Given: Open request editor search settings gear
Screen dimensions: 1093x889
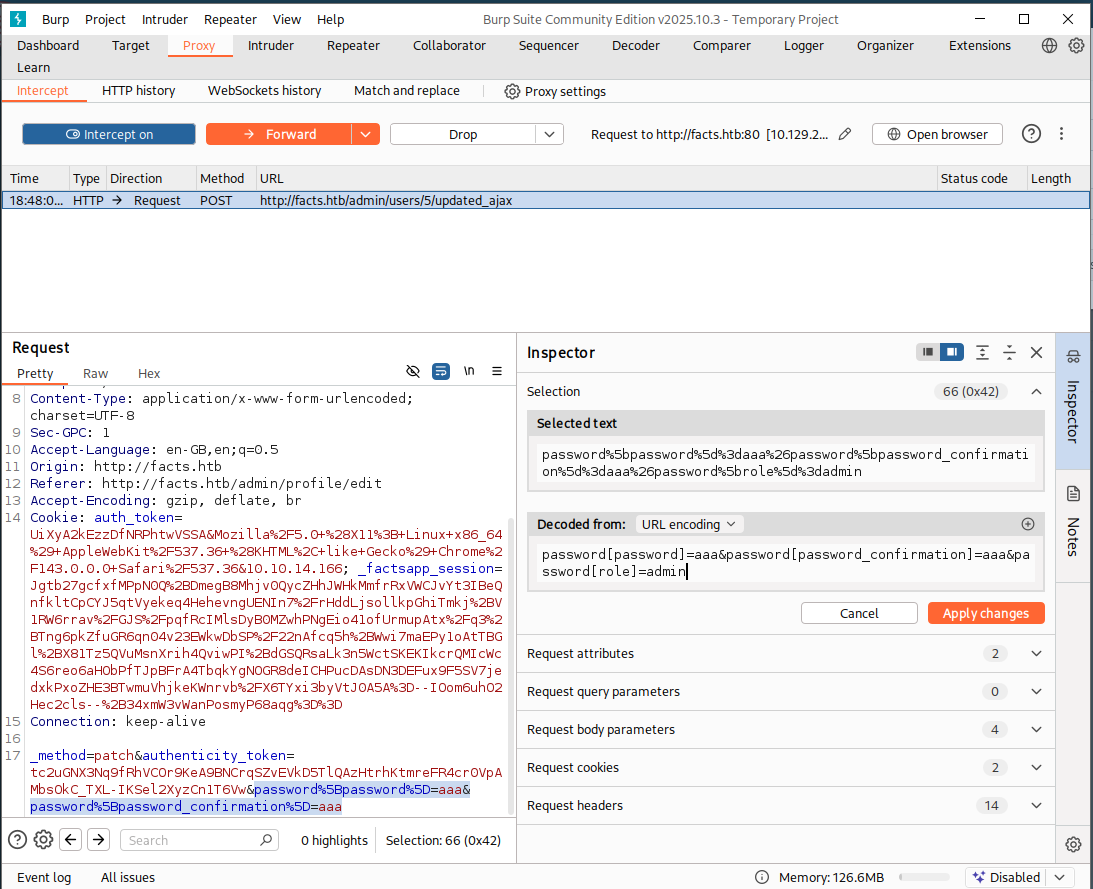Looking at the screenshot, I should click(43, 840).
